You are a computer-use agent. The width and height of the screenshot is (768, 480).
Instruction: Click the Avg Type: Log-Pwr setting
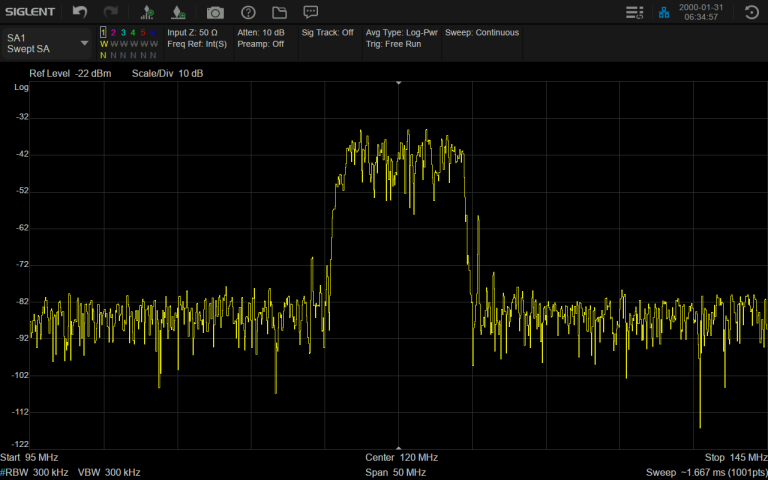click(401, 32)
